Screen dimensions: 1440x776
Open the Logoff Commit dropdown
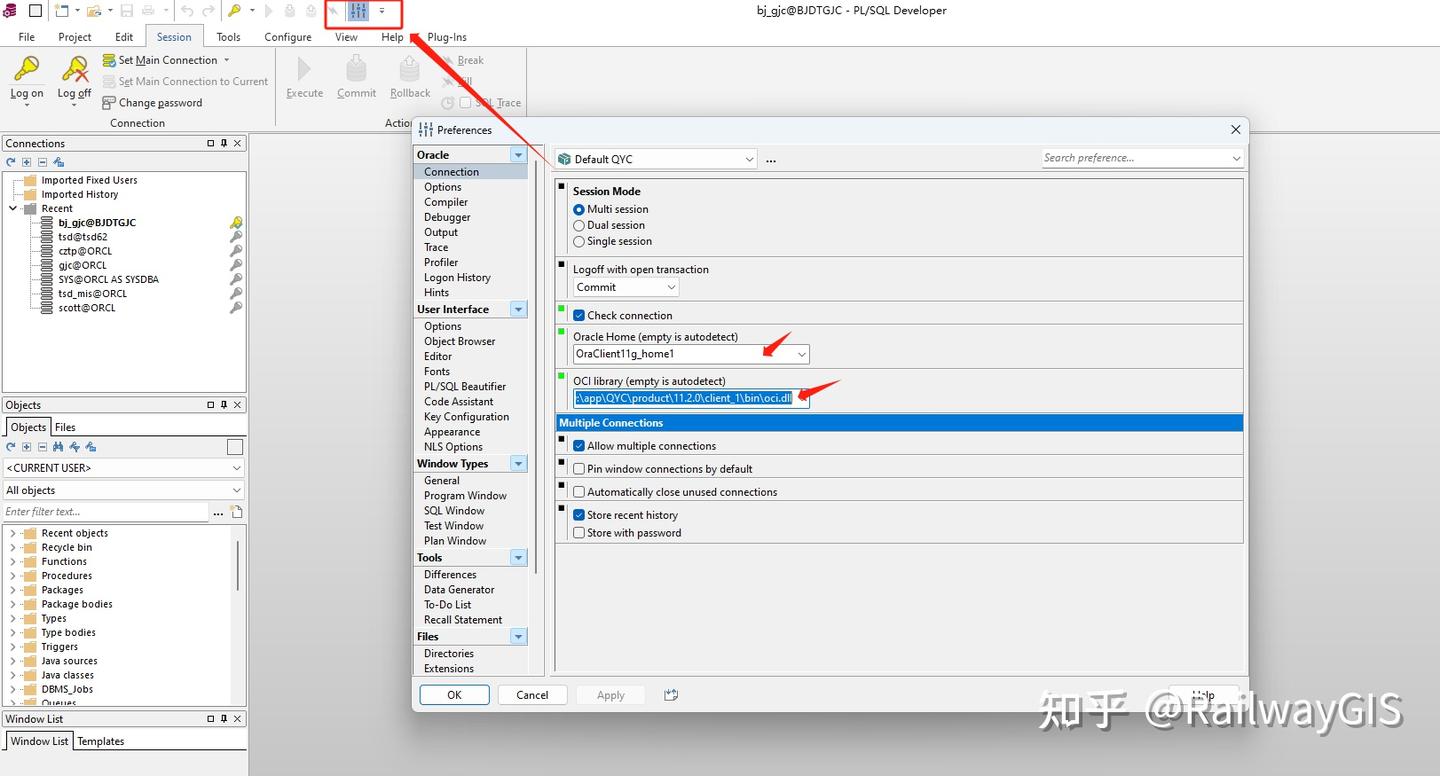(x=626, y=287)
